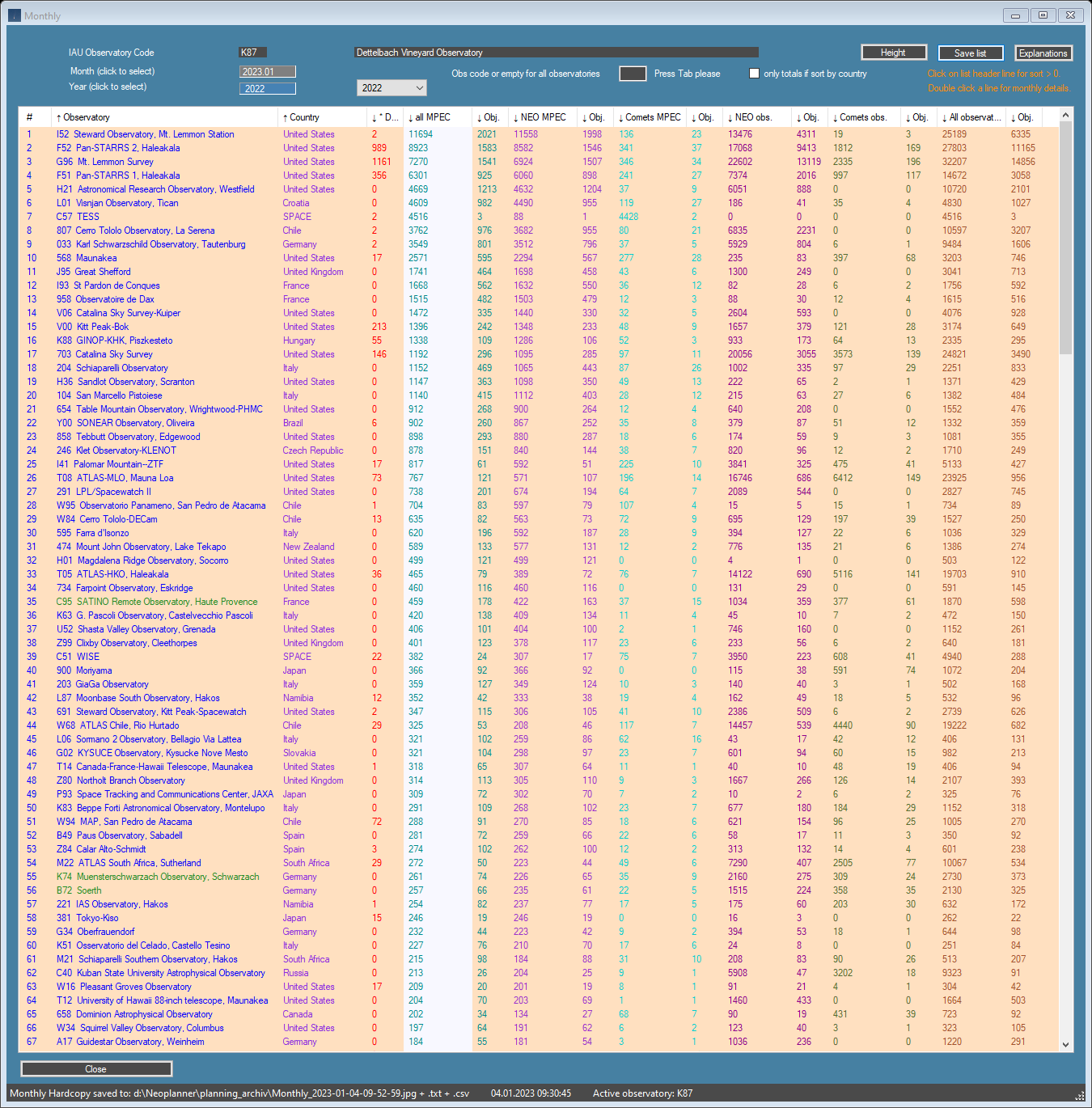The height and width of the screenshot is (1108, 1092).
Task: Select row 'I52 Steward Observatory, Mt. Lemmon Station'
Action: pyautogui.click(x=538, y=134)
